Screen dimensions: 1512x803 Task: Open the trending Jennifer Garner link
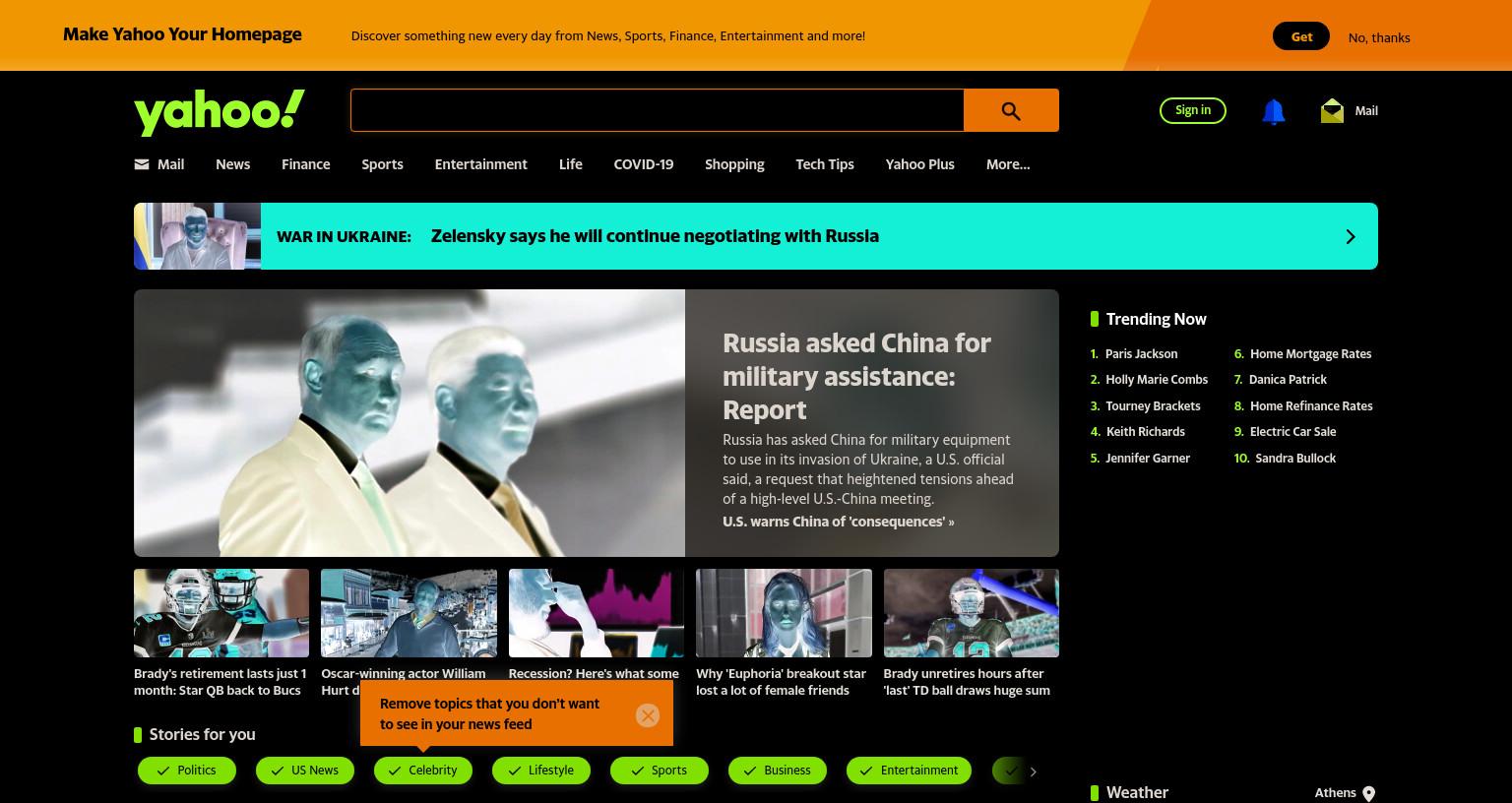click(1148, 459)
